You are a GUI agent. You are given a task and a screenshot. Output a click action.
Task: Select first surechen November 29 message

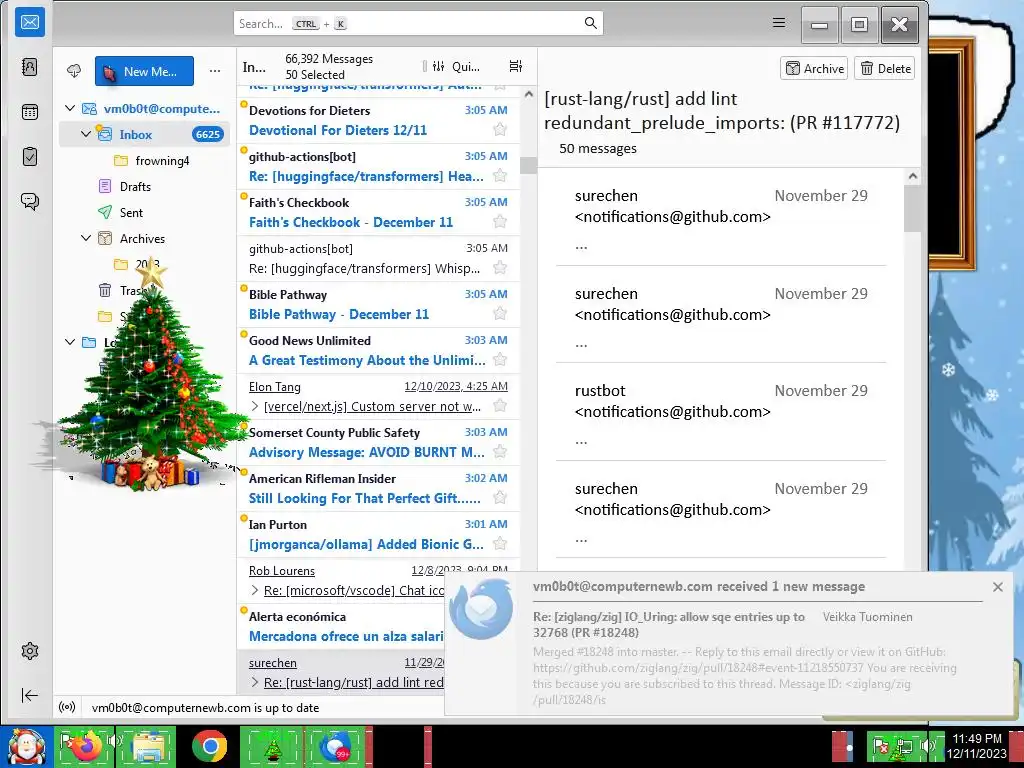pyautogui.click(x=721, y=217)
